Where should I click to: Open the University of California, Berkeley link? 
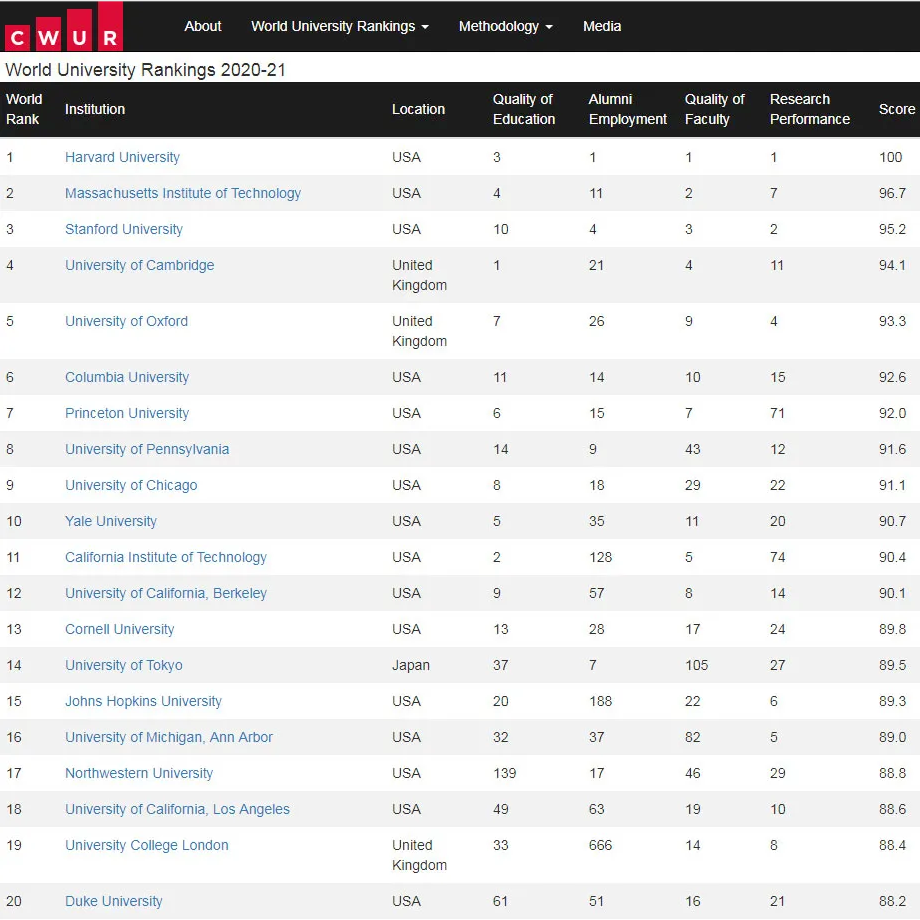(x=165, y=593)
